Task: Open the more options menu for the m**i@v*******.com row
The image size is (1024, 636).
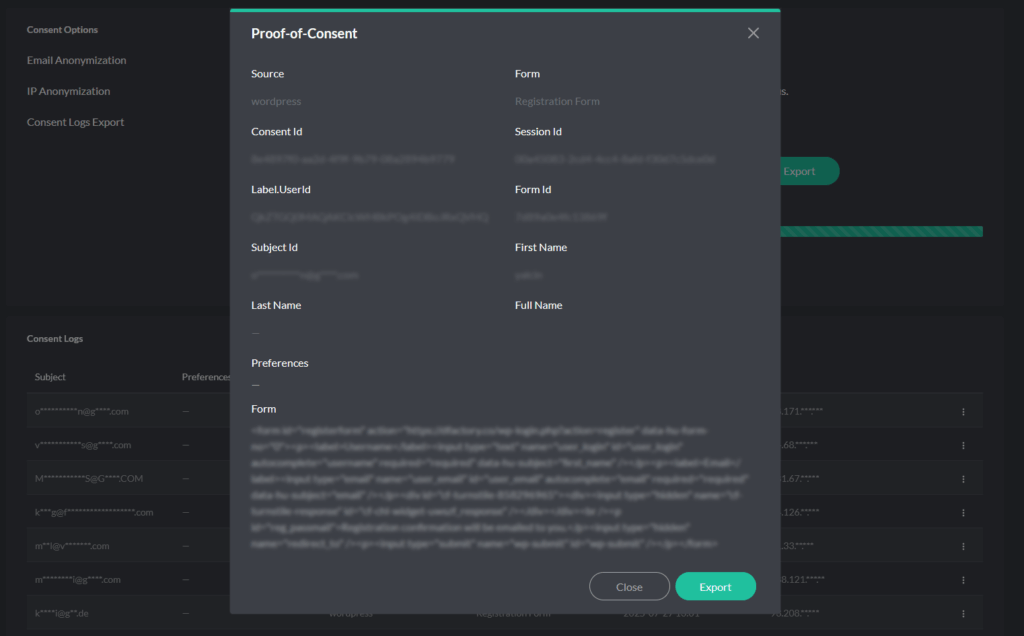Action: point(963,546)
